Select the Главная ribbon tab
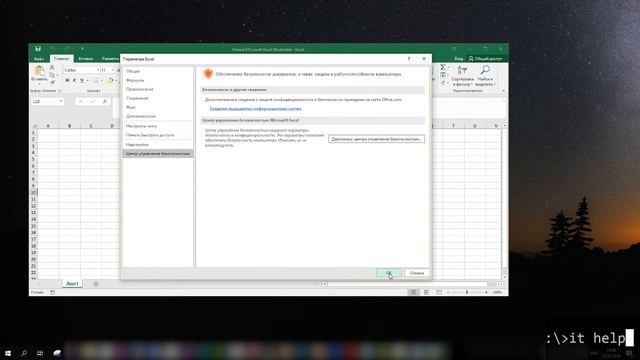Viewport: 640px width, 360px height. (62, 59)
